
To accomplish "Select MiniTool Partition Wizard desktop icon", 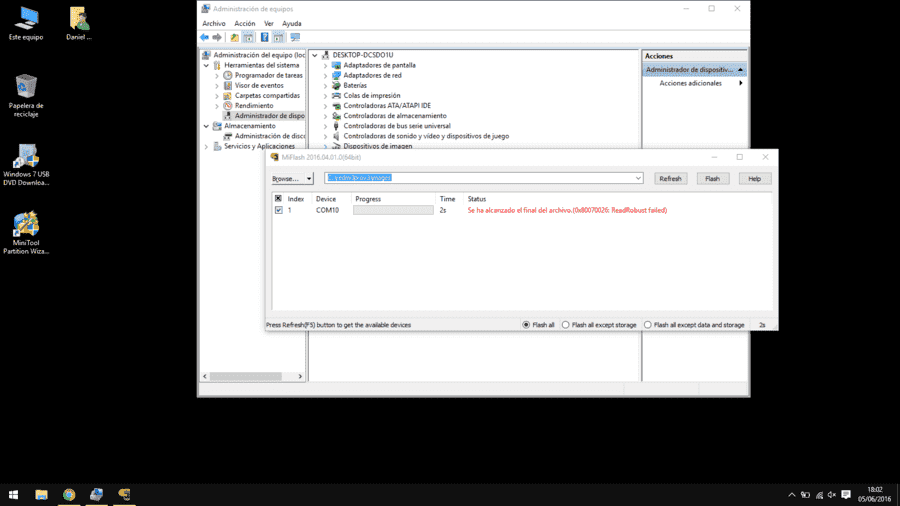I will tap(26, 233).
